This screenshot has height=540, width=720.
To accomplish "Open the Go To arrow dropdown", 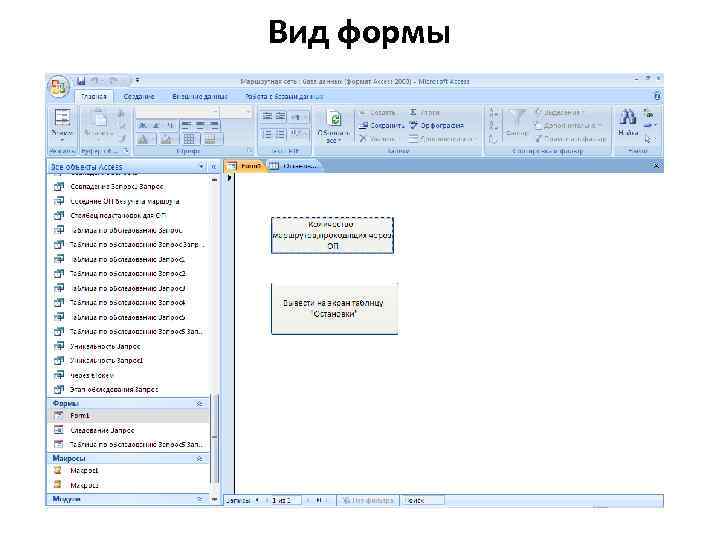I will pos(649,125).
